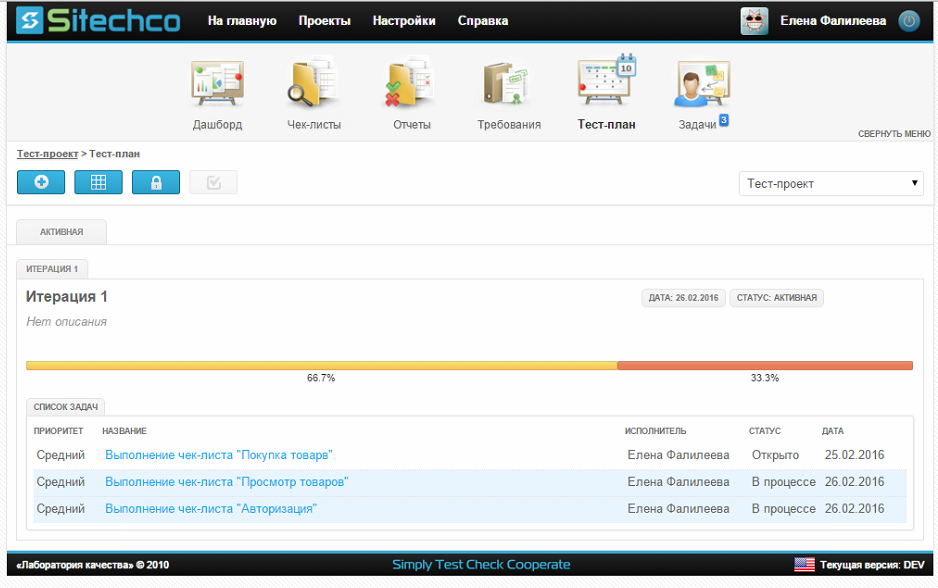Click the Simply Test Check Cooperate footer slogan
The height and width of the screenshot is (588, 938).
[481, 565]
